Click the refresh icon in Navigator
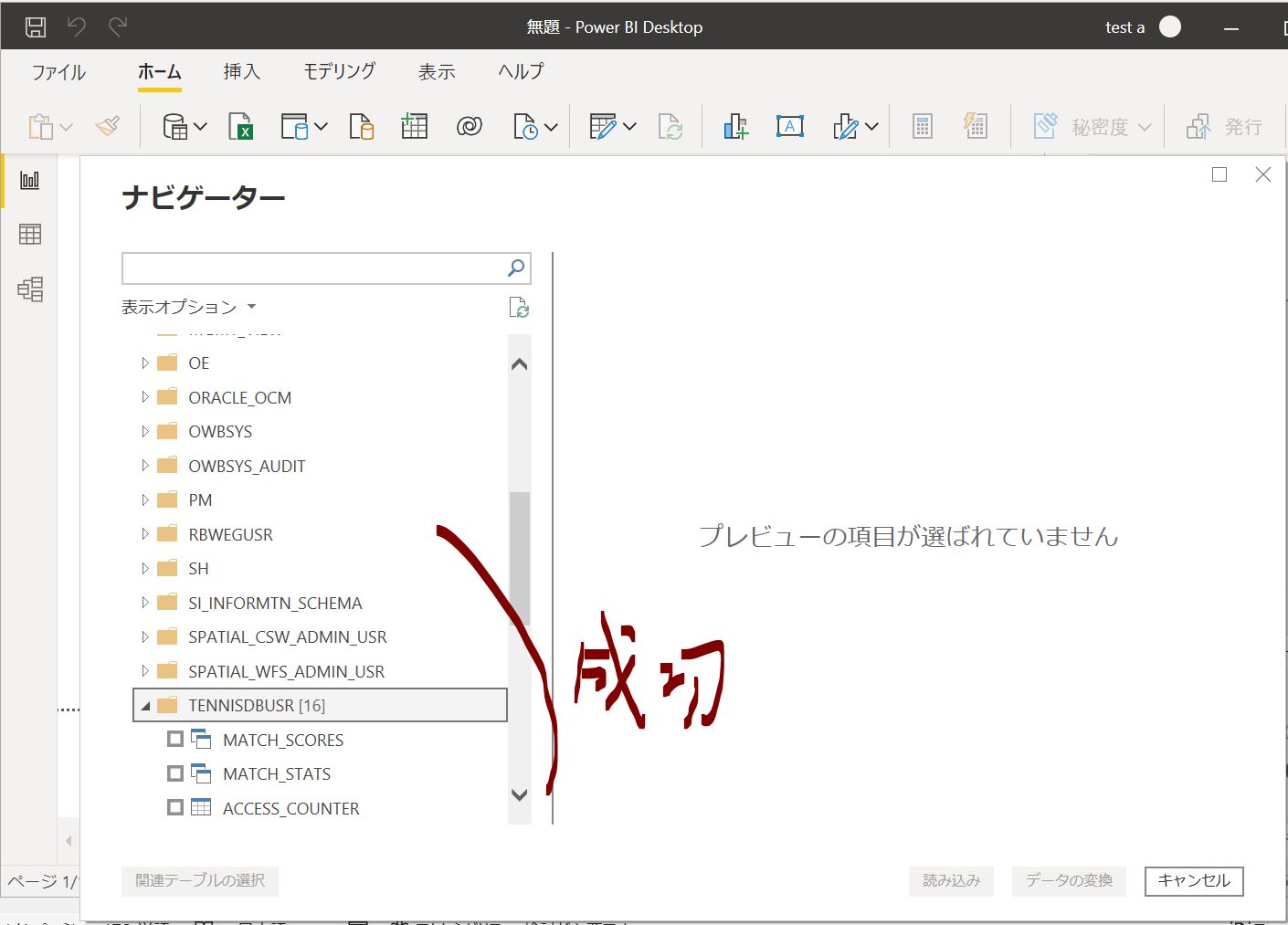Screen dimensions: 1288x925 (x=519, y=308)
